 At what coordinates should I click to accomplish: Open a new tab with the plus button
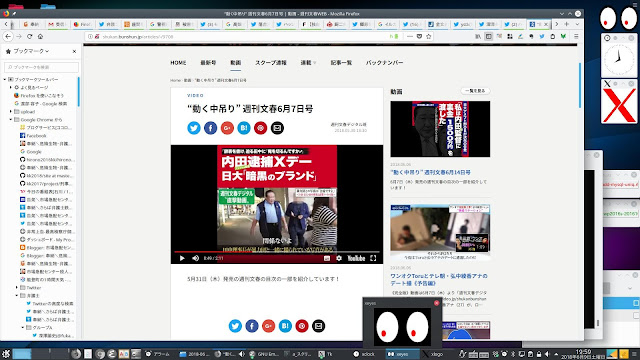567,24
